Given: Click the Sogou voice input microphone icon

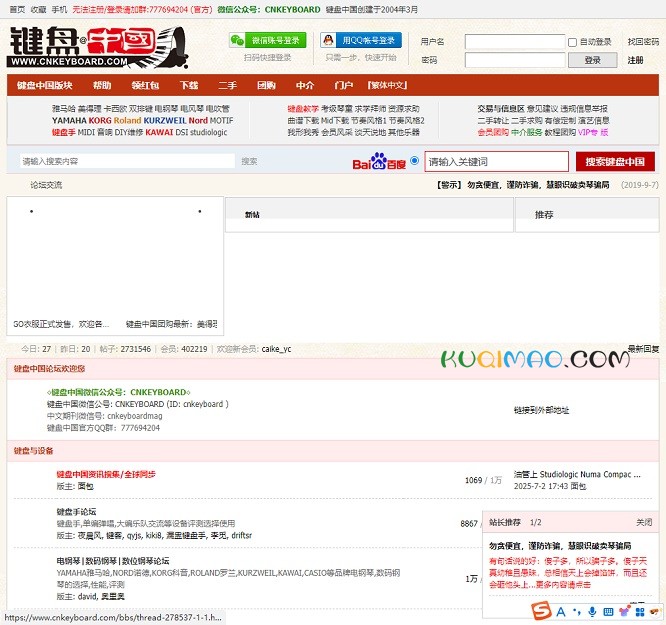Looking at the screenshot, I should (x=592, y=612).
